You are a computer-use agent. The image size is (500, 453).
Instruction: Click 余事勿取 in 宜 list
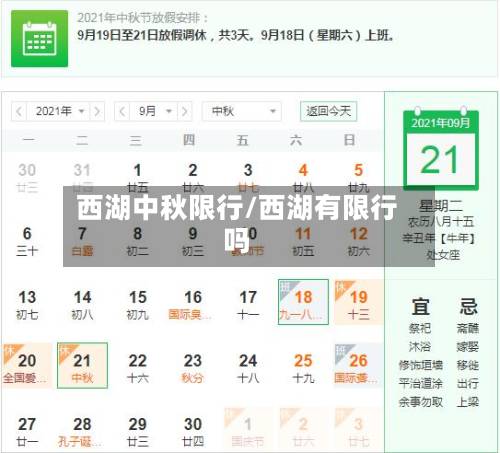click(x=421, y=402)
